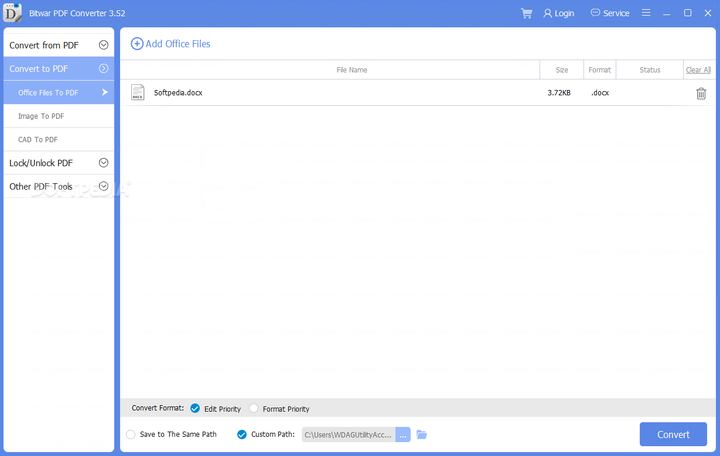Close the Bitwar PDF Converter window
Viewport: 720px width, 456px height.
tap(708, 13)
